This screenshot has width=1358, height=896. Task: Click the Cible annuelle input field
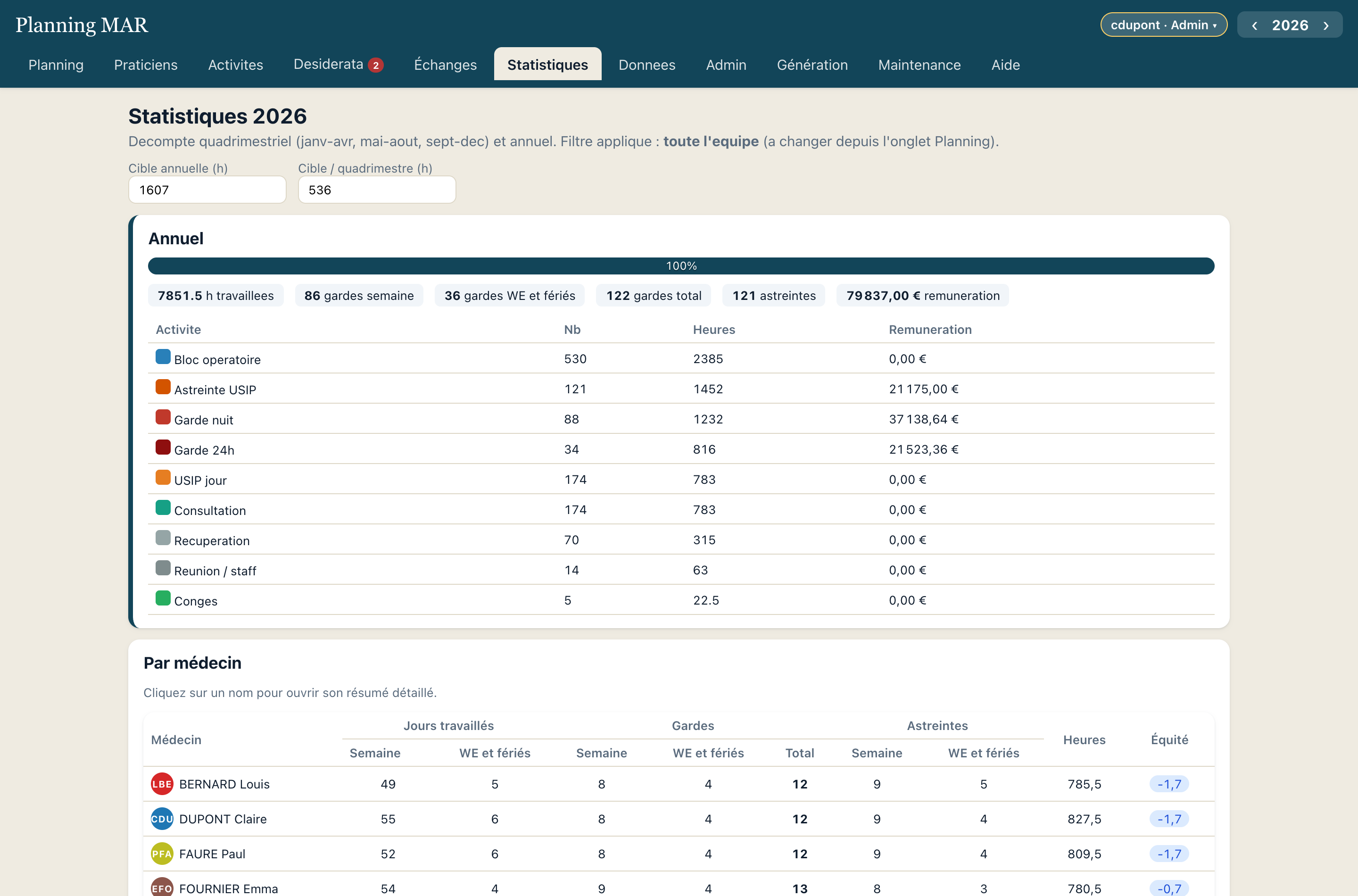click(207, 190)
